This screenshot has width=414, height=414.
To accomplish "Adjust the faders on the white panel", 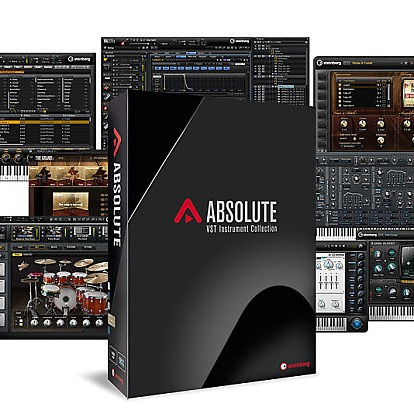I will (328, 281).
